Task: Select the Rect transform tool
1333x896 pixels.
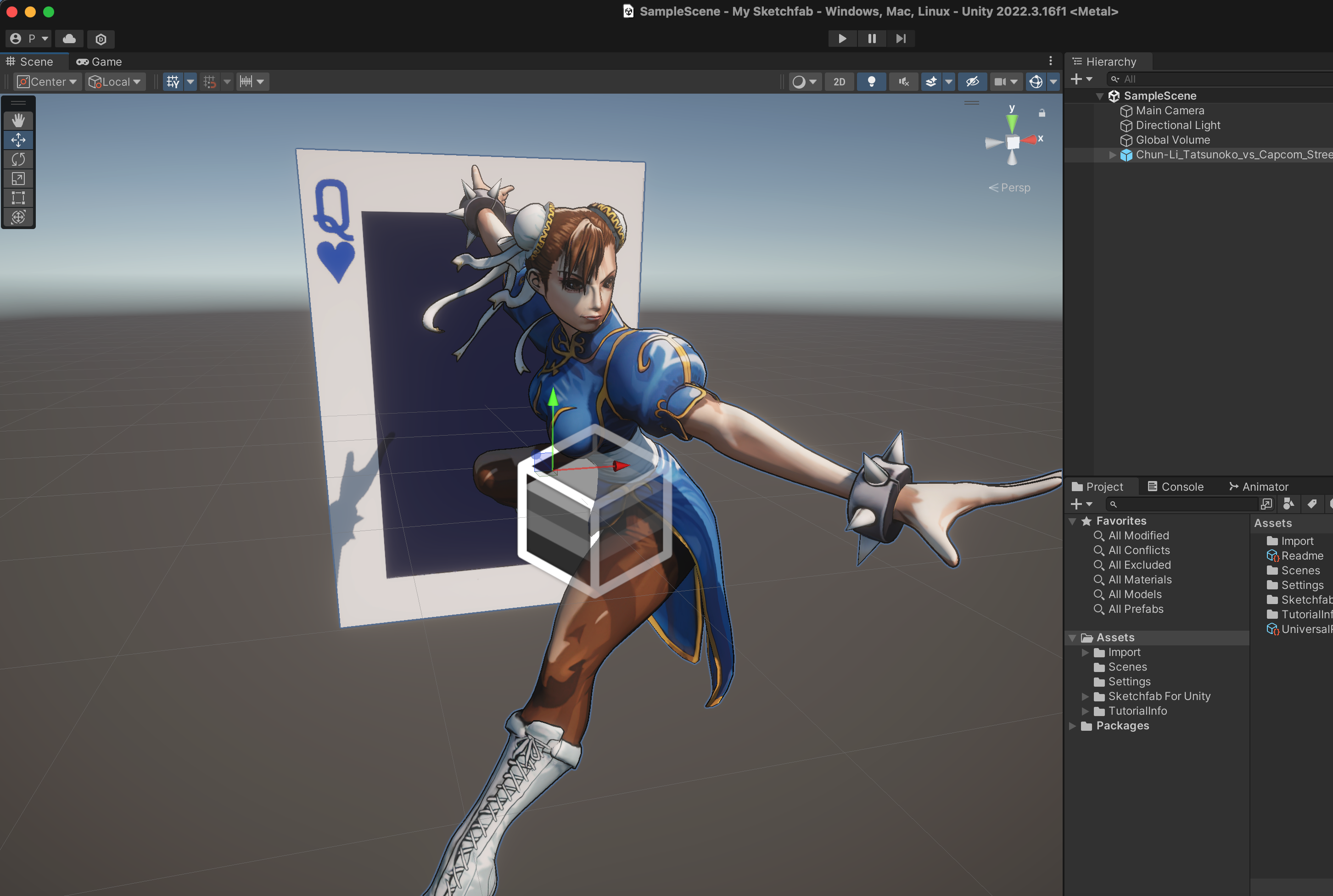Action: coord(18,198)
